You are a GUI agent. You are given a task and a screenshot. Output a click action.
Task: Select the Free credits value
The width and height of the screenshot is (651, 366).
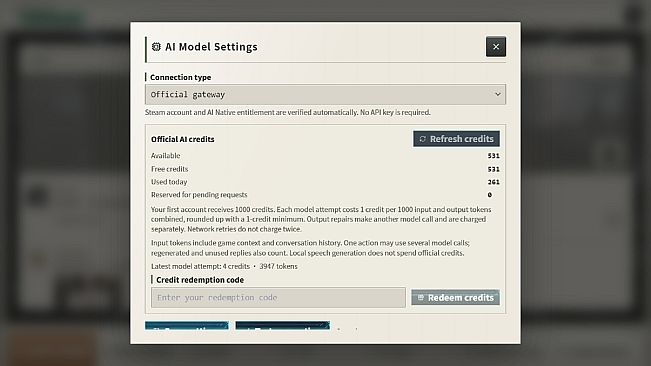(x=493, y=169)
